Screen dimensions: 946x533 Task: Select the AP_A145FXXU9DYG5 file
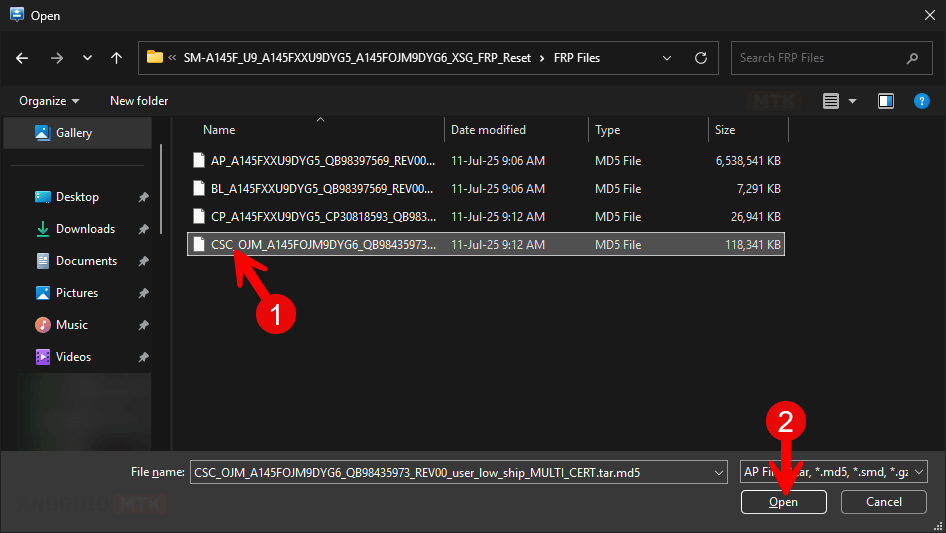[x=322, y=160]
